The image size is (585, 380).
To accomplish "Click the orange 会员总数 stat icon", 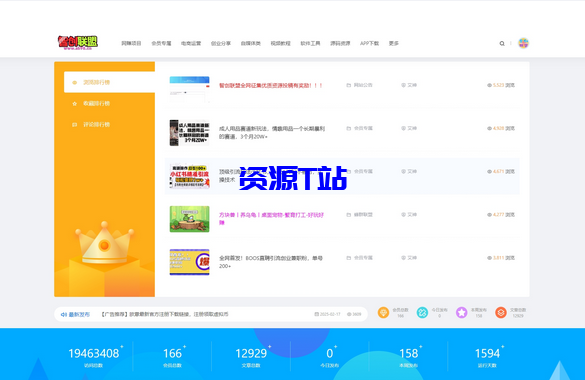I will (383, 313).
